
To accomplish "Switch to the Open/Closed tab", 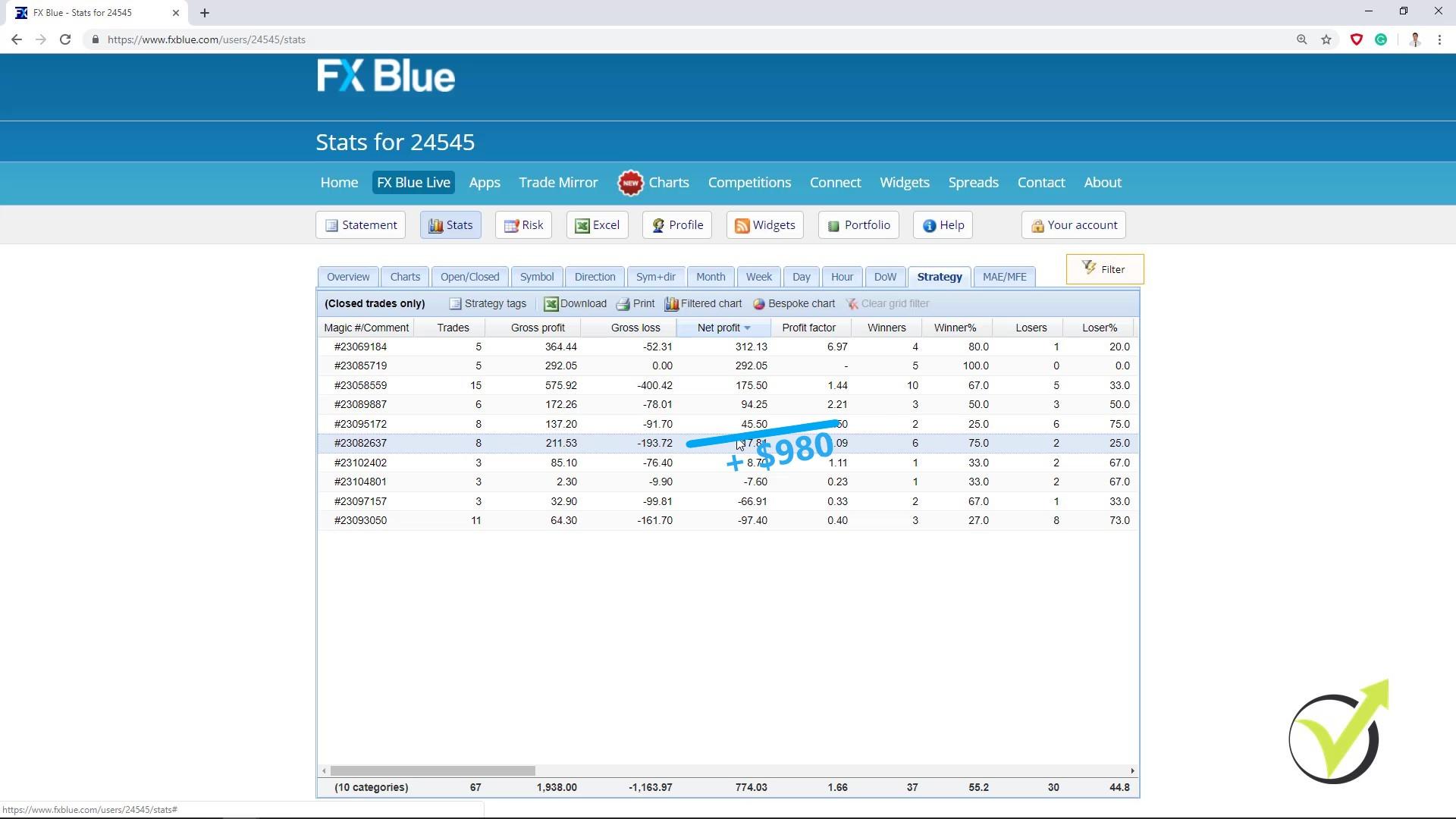I will coord(469,277).
